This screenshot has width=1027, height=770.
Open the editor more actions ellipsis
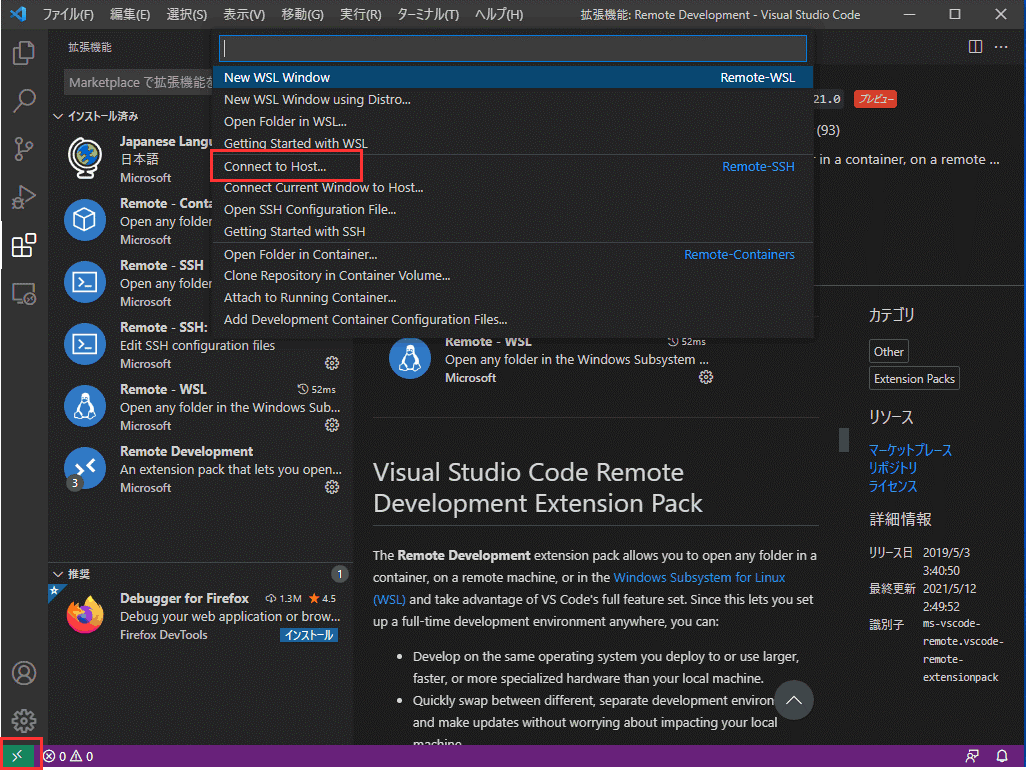click(x=1001, y=46)
